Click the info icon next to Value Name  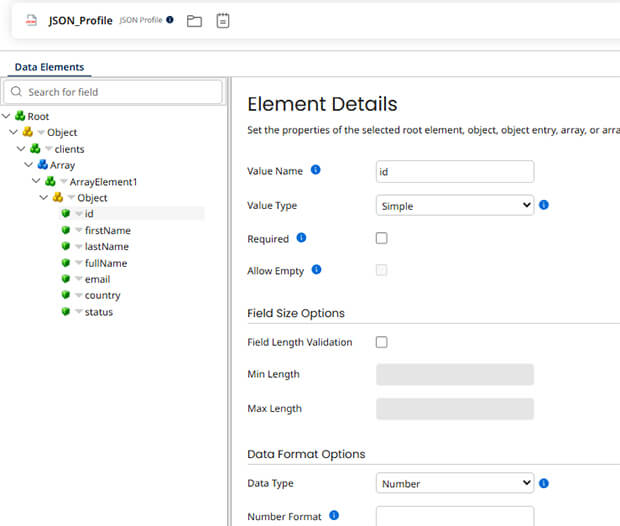pos(316,170)
